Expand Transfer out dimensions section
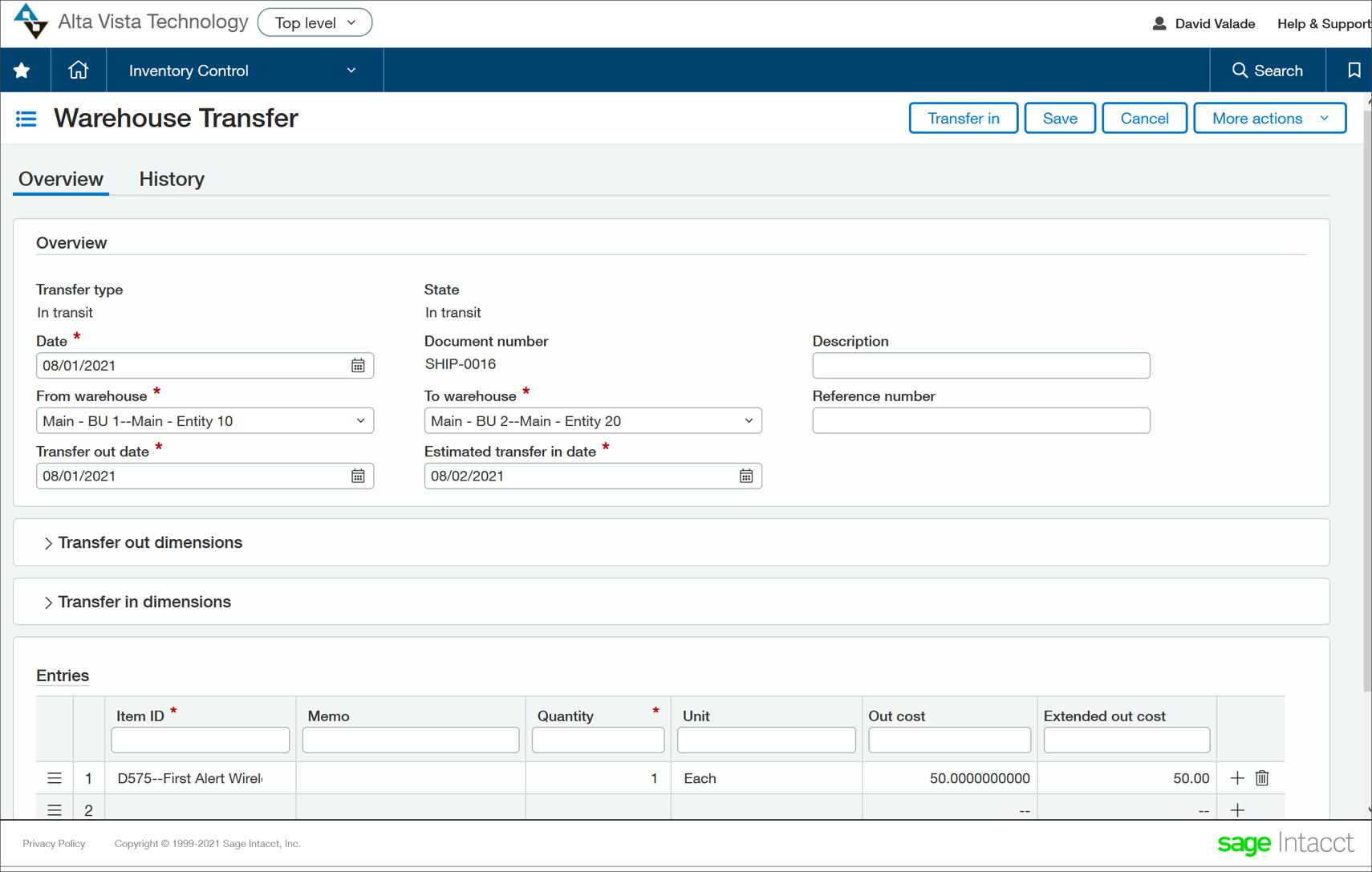Image resolution: width=1372 pixels, height=872 pixels. (143, 543)
